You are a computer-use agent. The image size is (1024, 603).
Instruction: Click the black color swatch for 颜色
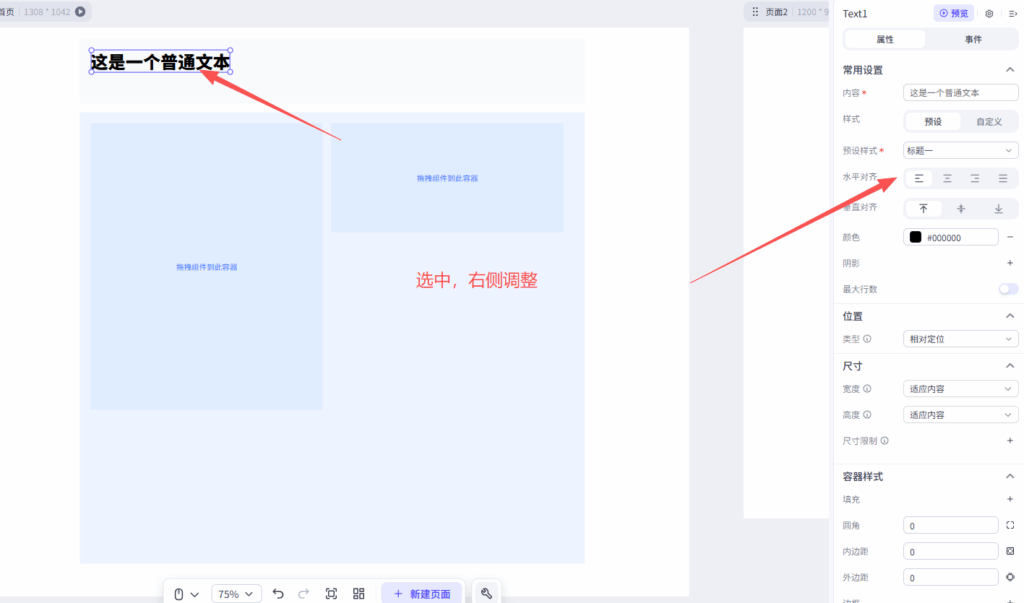tap(915, 238)
